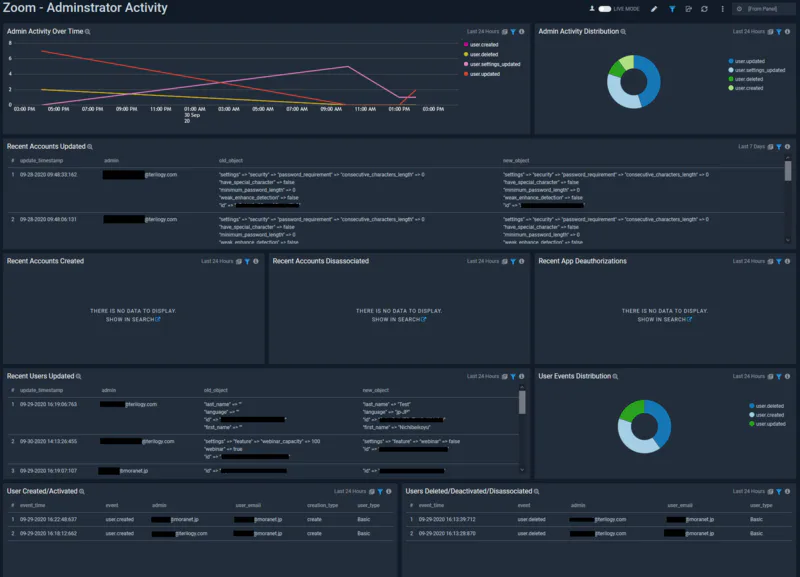This screenshot has height=577, width=800.
Task: Select row with event time 09-29-2020 16:22:48:637
Action: [x=200, y=519]
